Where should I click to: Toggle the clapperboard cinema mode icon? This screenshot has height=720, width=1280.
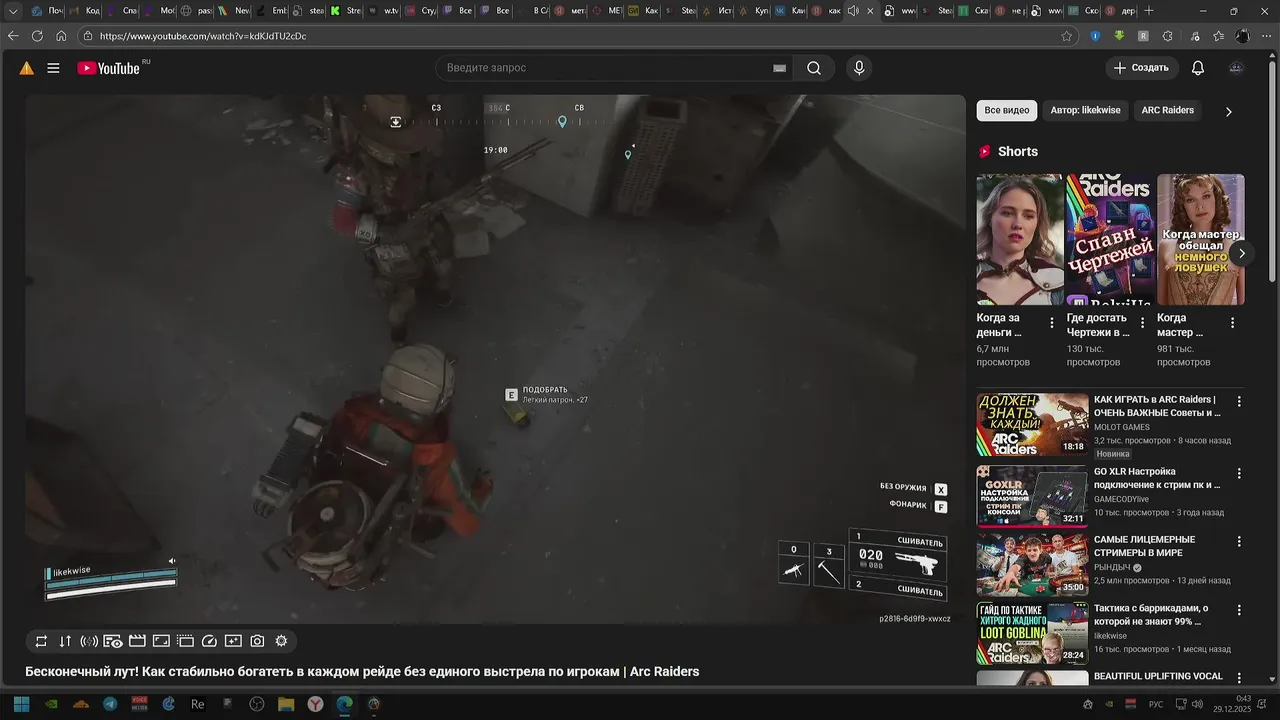click(137, 641)
